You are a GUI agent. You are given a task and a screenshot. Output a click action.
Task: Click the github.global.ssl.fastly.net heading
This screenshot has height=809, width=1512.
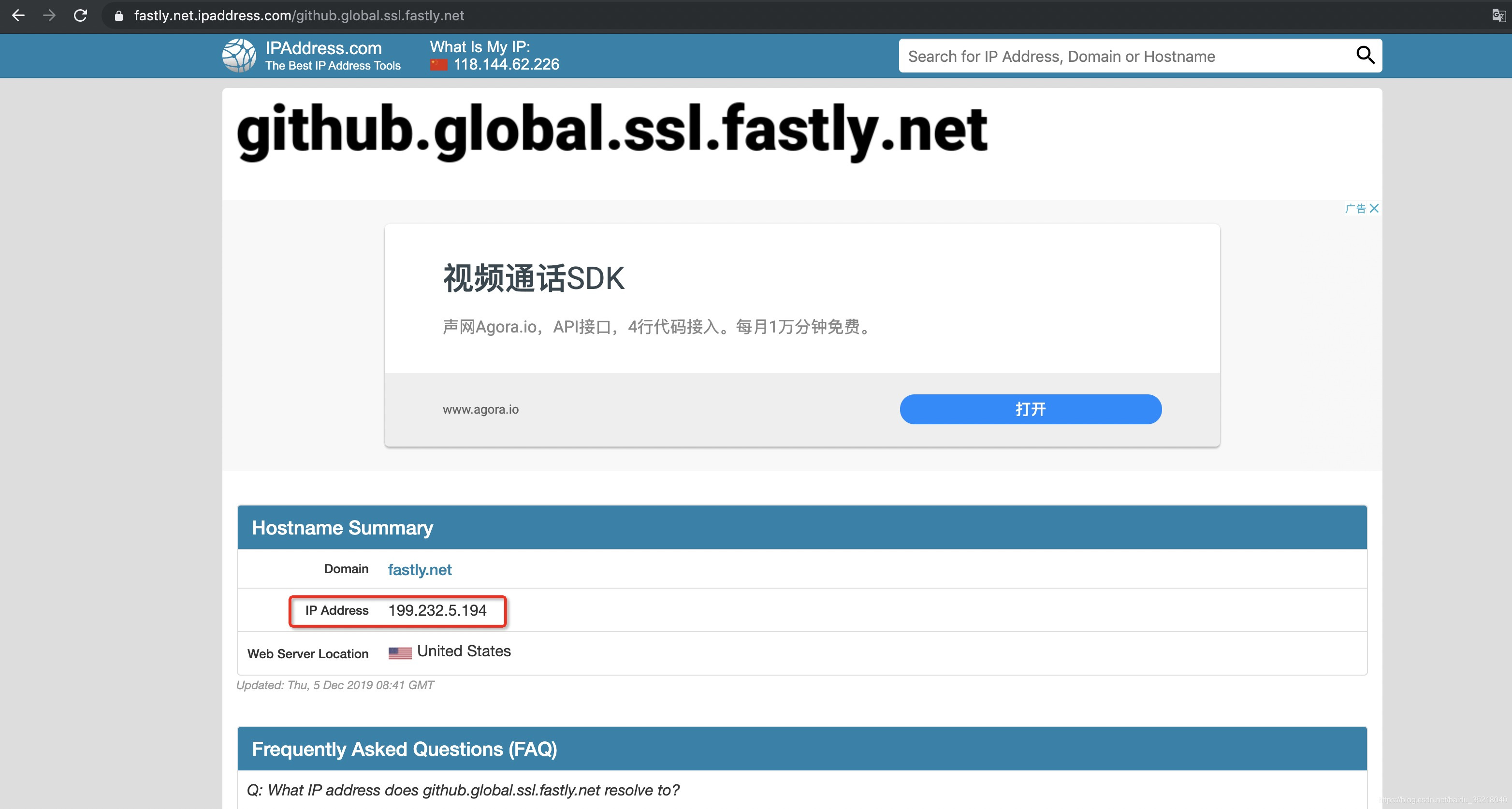tap(611, 132)
